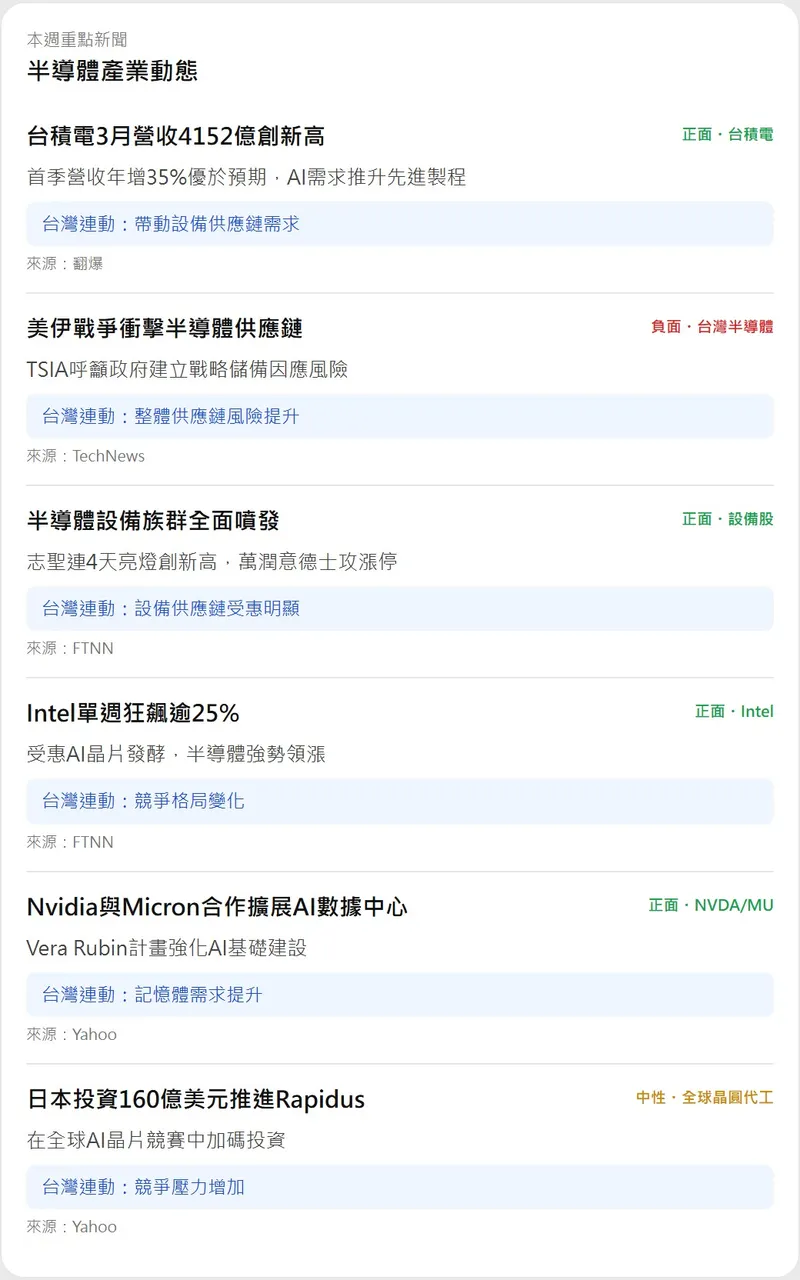Image resolution: width=800 pixels, height=1280 pixels.
Task: Click linkage box 競爭格局變化
Action: 400,801
